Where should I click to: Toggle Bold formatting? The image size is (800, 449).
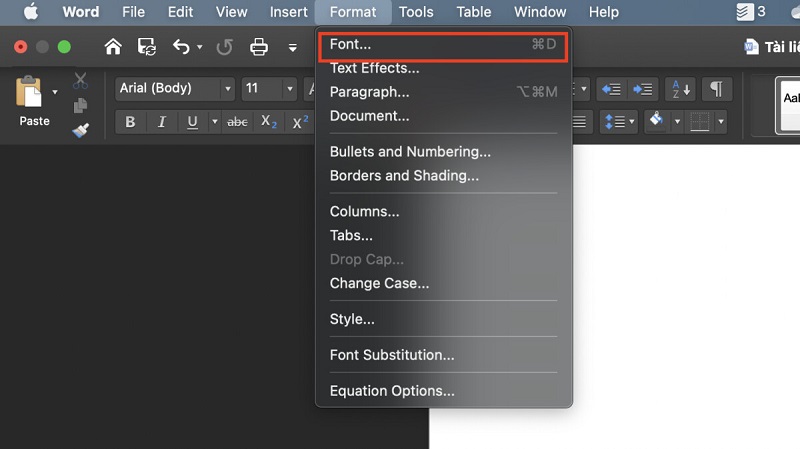(130, 122)
